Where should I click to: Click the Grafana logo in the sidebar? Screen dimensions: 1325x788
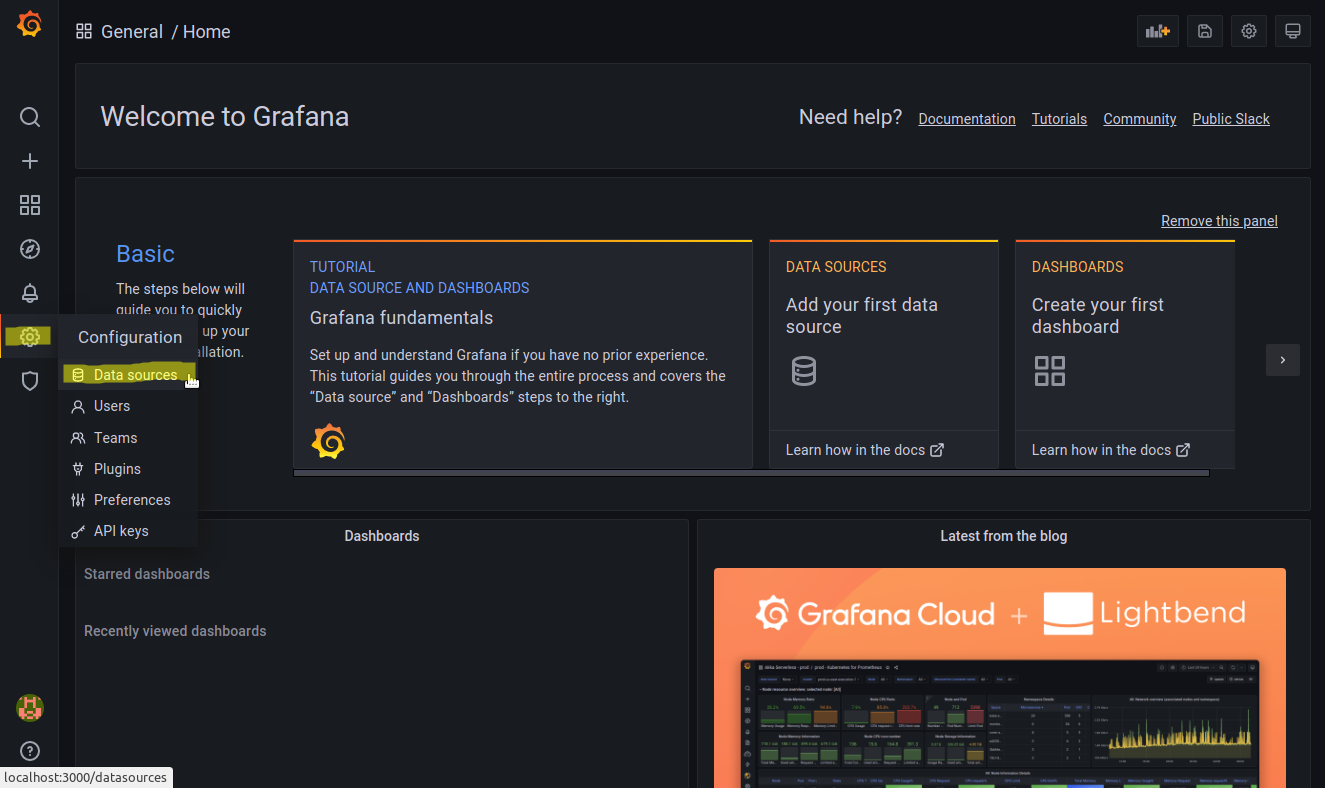coord(30,25)
